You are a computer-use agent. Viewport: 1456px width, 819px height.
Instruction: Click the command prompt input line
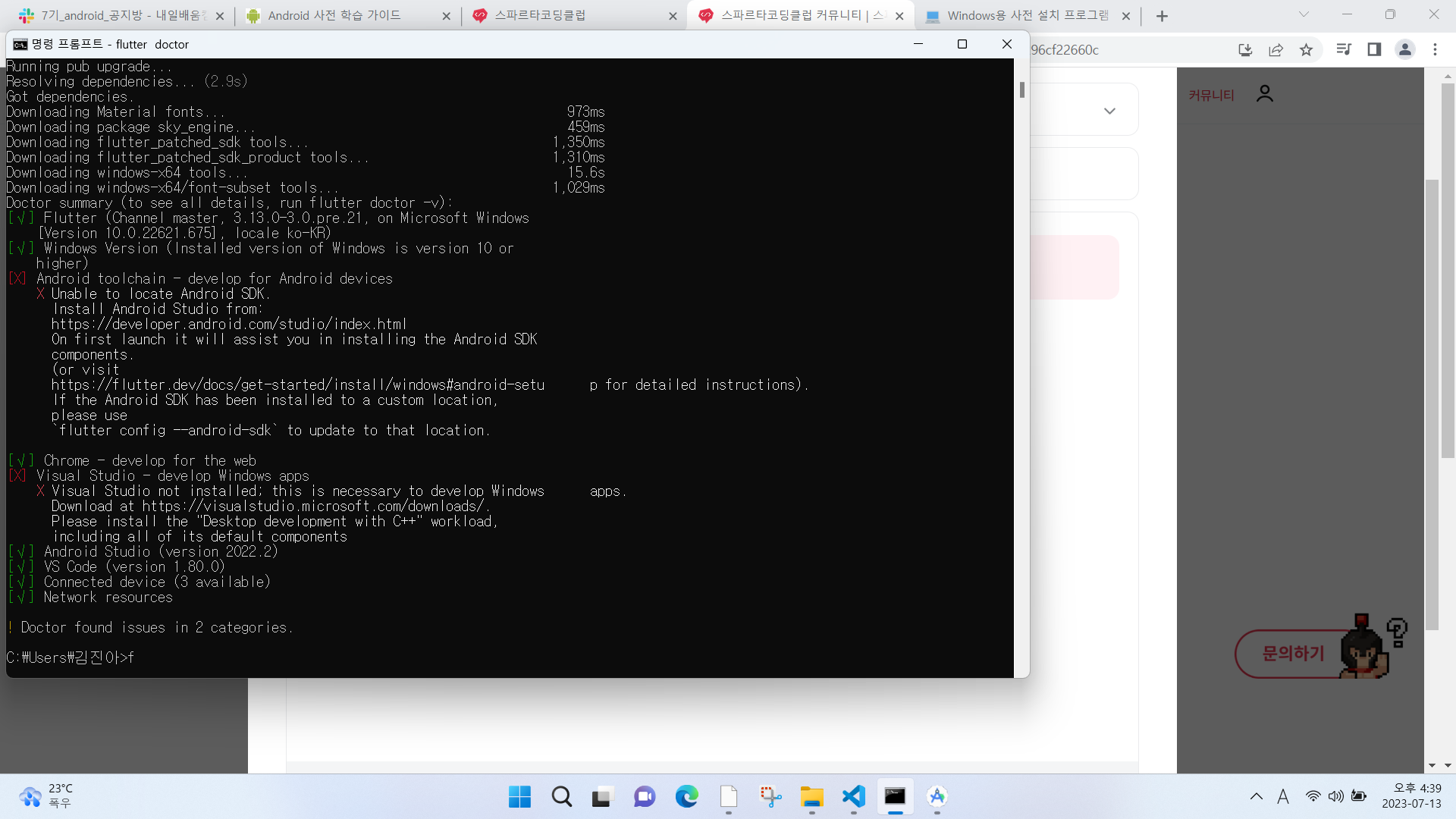(x=71, y=658)
